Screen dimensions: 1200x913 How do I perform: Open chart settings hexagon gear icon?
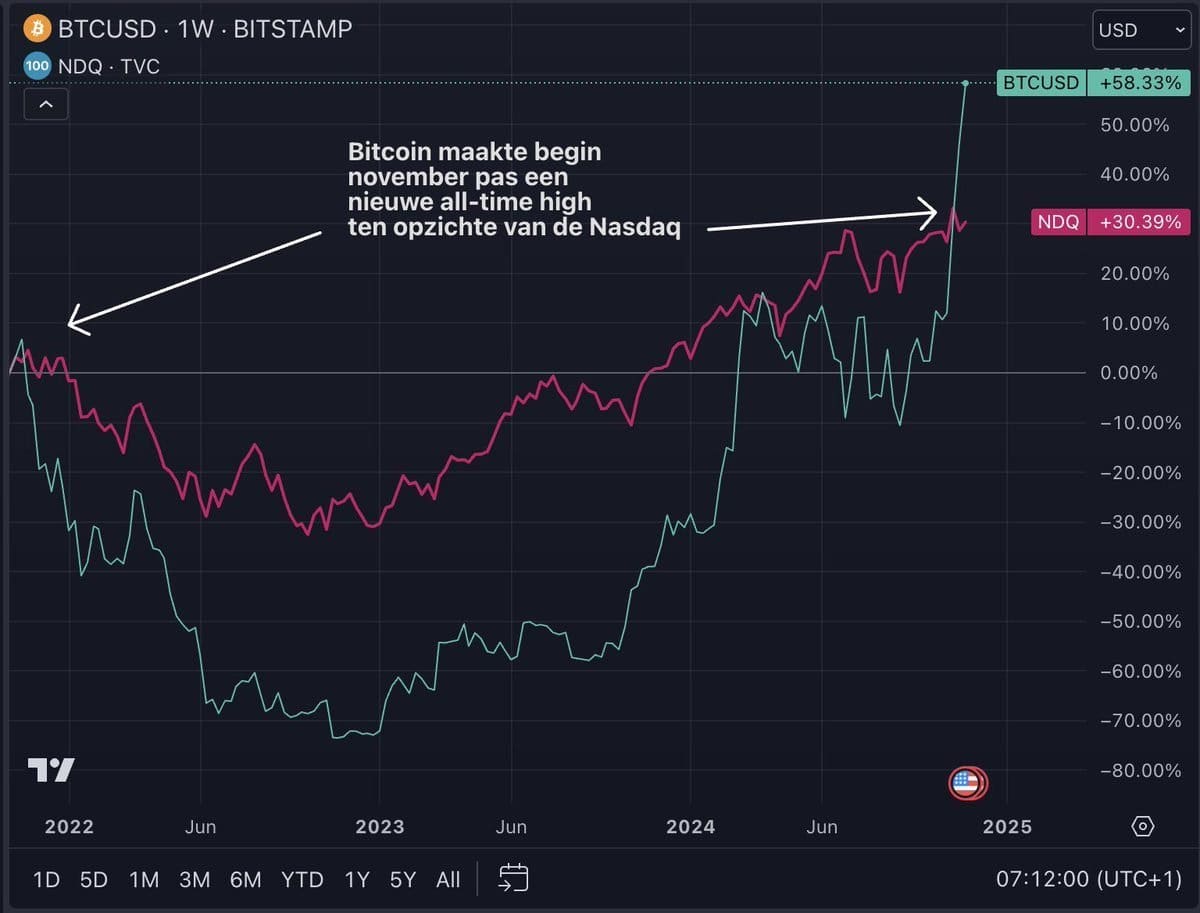coord(1144,827)
